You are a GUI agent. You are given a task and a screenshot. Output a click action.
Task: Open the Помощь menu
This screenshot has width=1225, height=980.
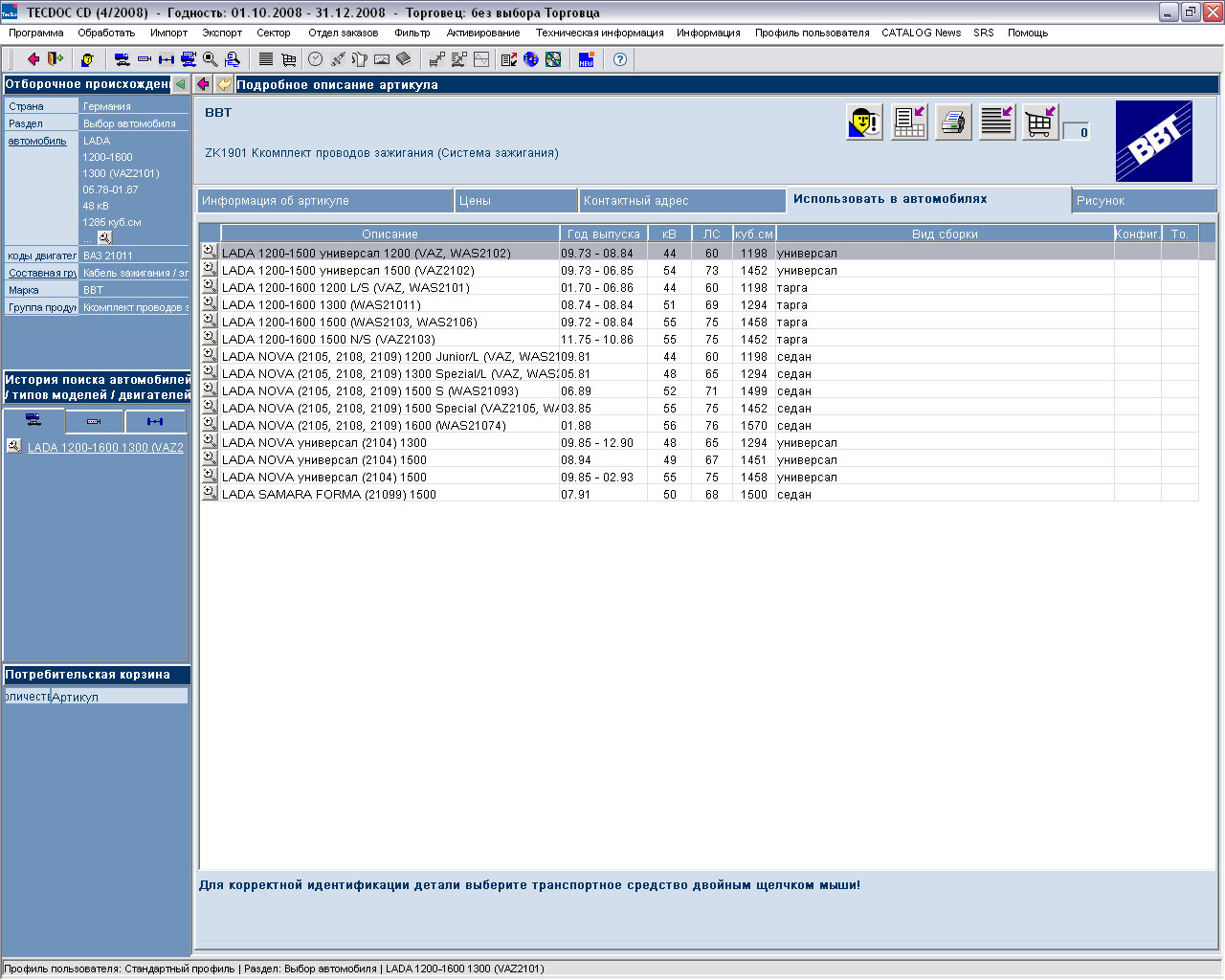[1028, 33]
